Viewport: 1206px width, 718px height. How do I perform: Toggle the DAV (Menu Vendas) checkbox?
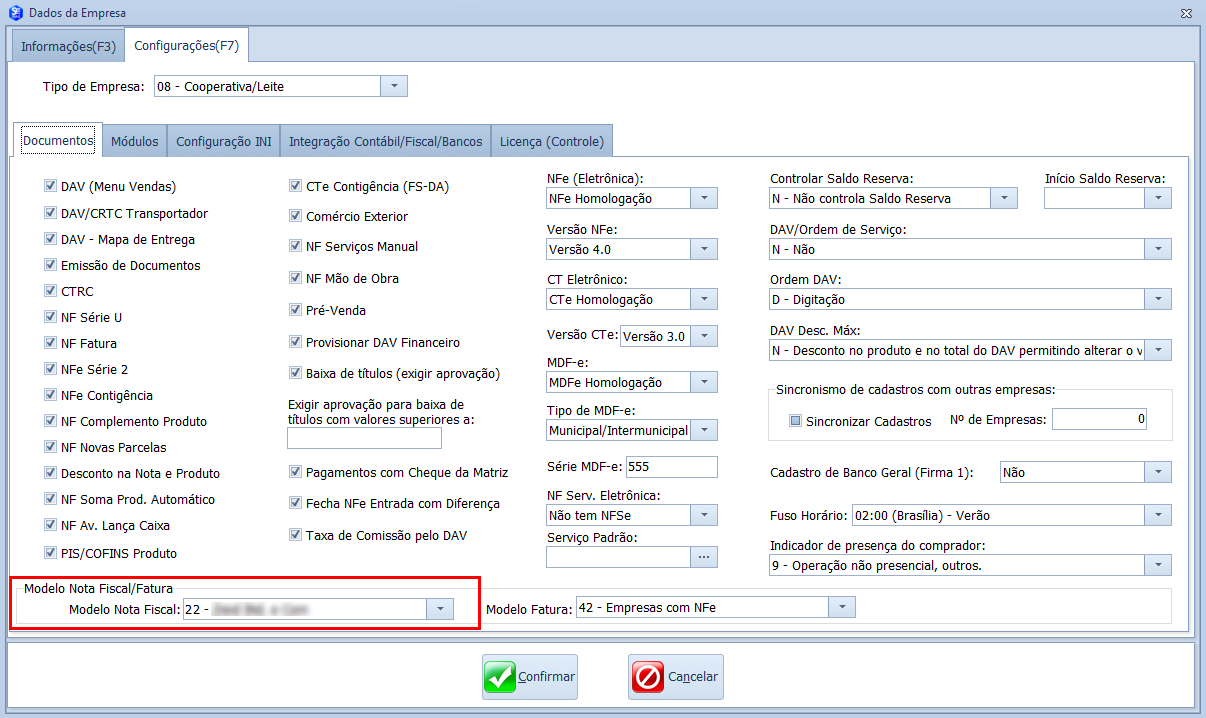pyautogui.click(x=50, y=186)
